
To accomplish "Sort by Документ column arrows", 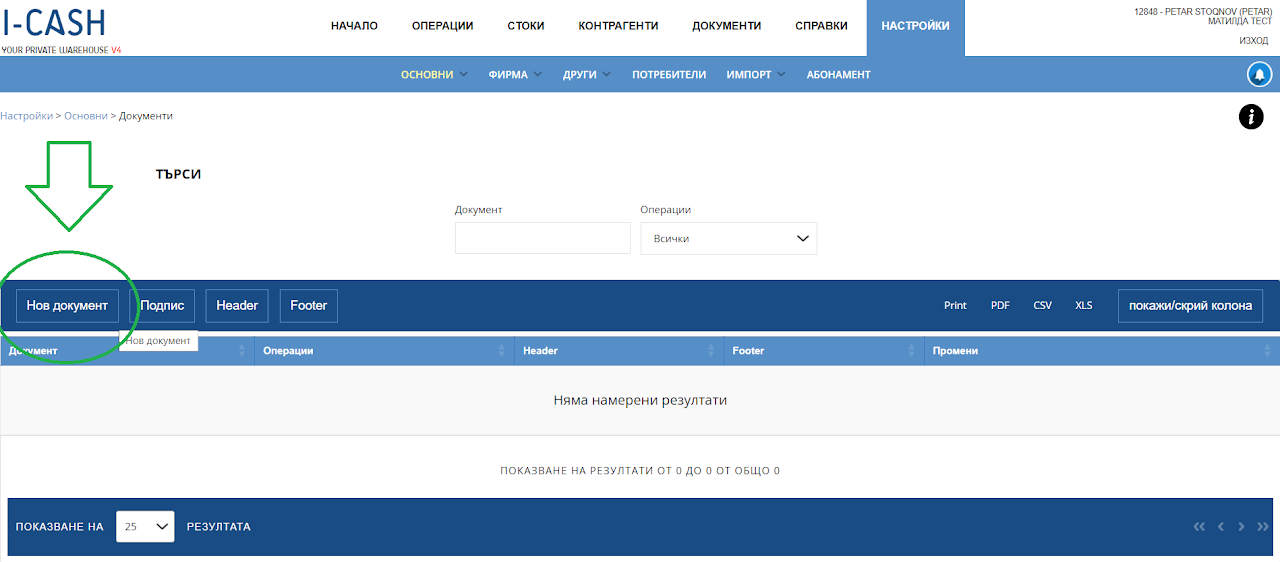I will (x=242, y=351).
